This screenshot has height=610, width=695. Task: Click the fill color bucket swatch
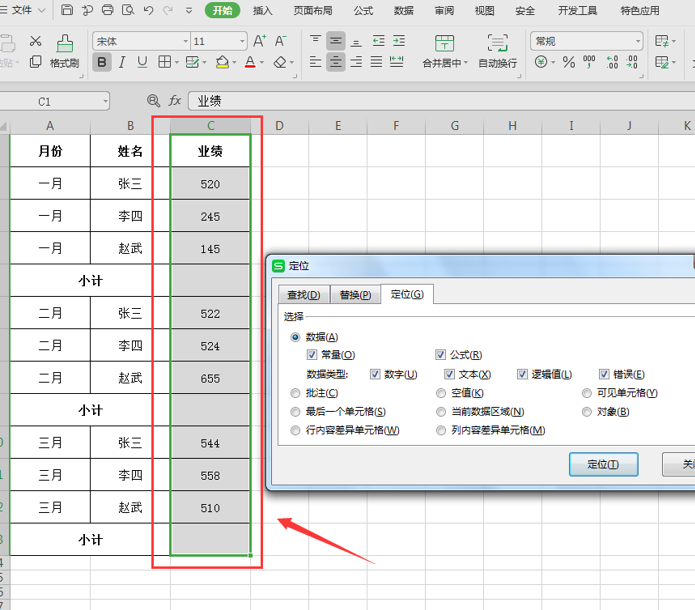(222, 62)
